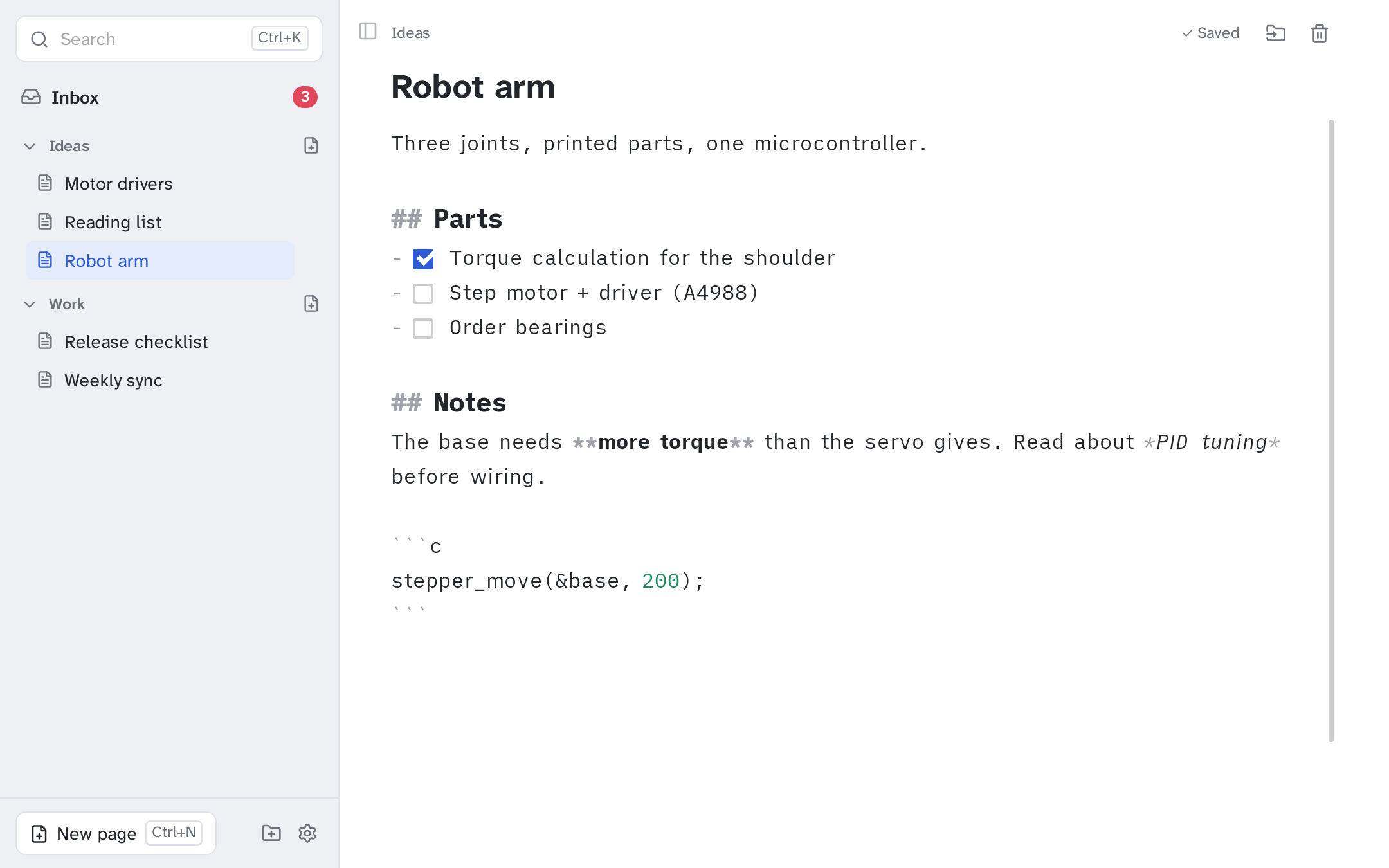Focus the Search input field

(169, 39)
